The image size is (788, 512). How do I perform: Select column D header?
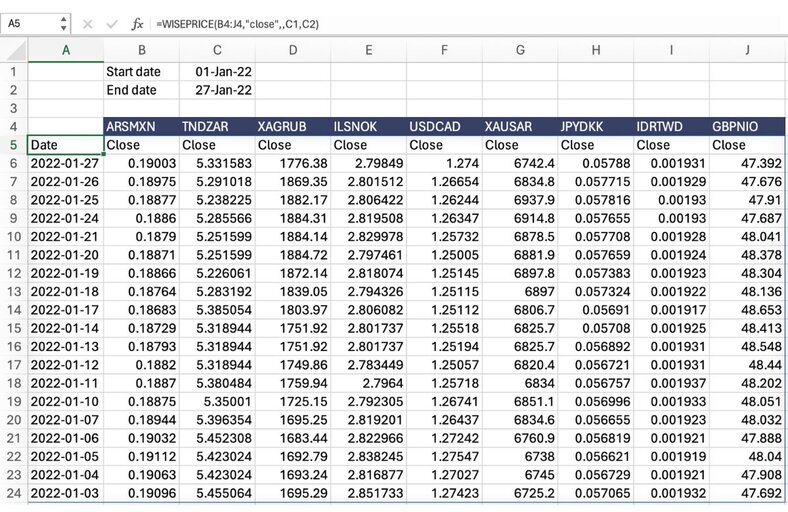coord(292,51)
